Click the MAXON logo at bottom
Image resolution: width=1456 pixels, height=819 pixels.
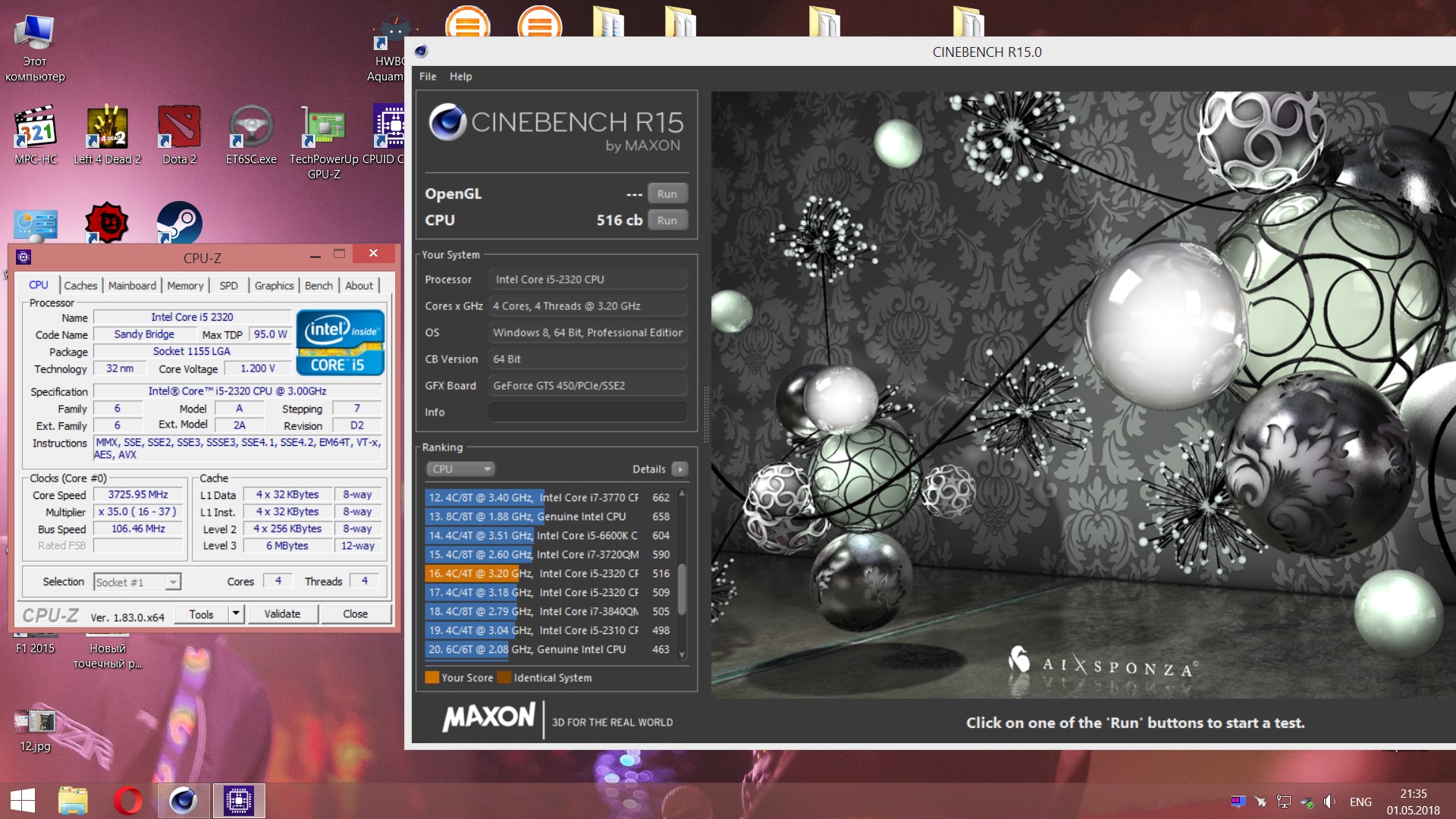pos(489,717)
